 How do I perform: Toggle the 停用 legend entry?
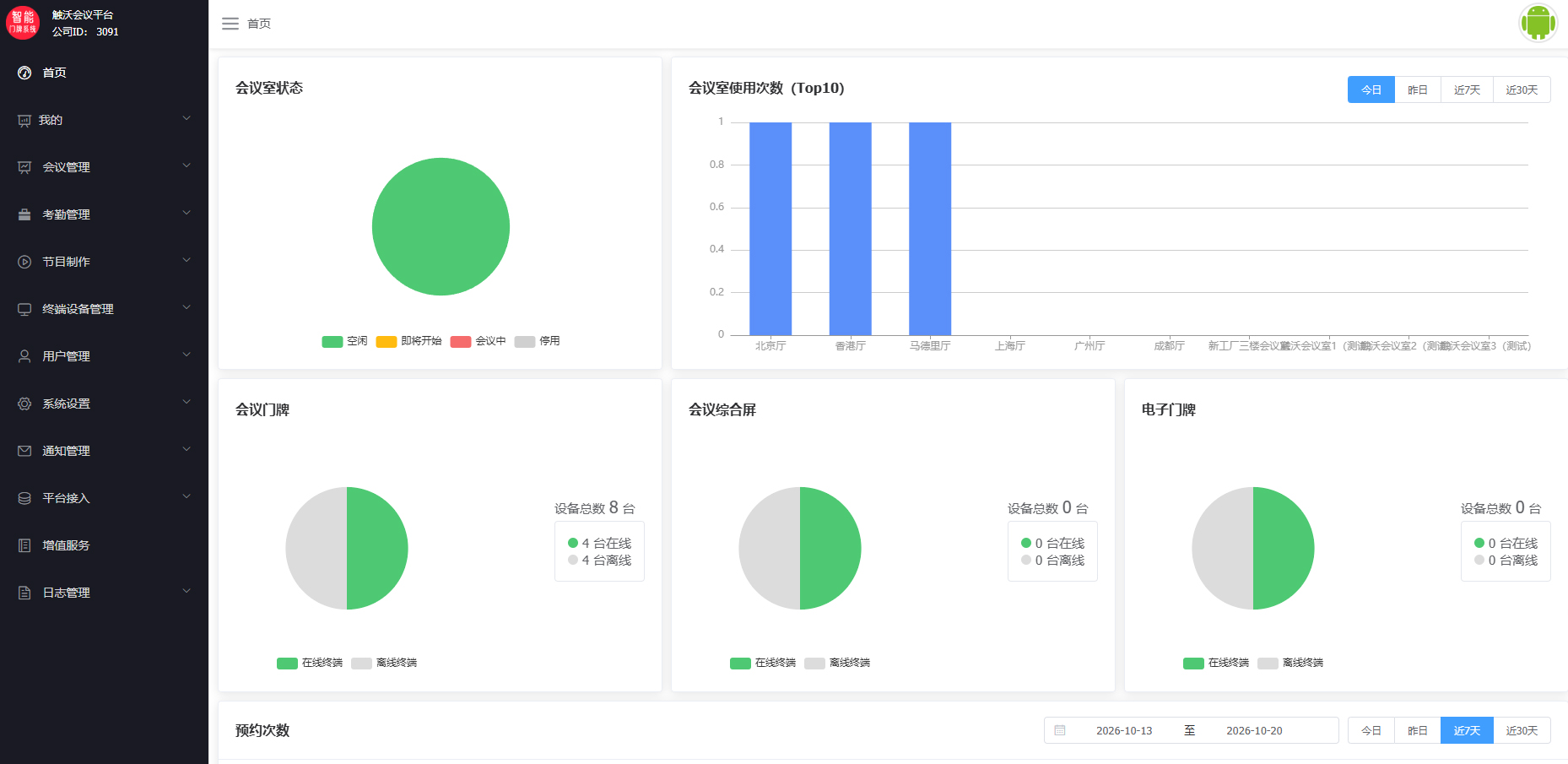(x=538, y=341)
